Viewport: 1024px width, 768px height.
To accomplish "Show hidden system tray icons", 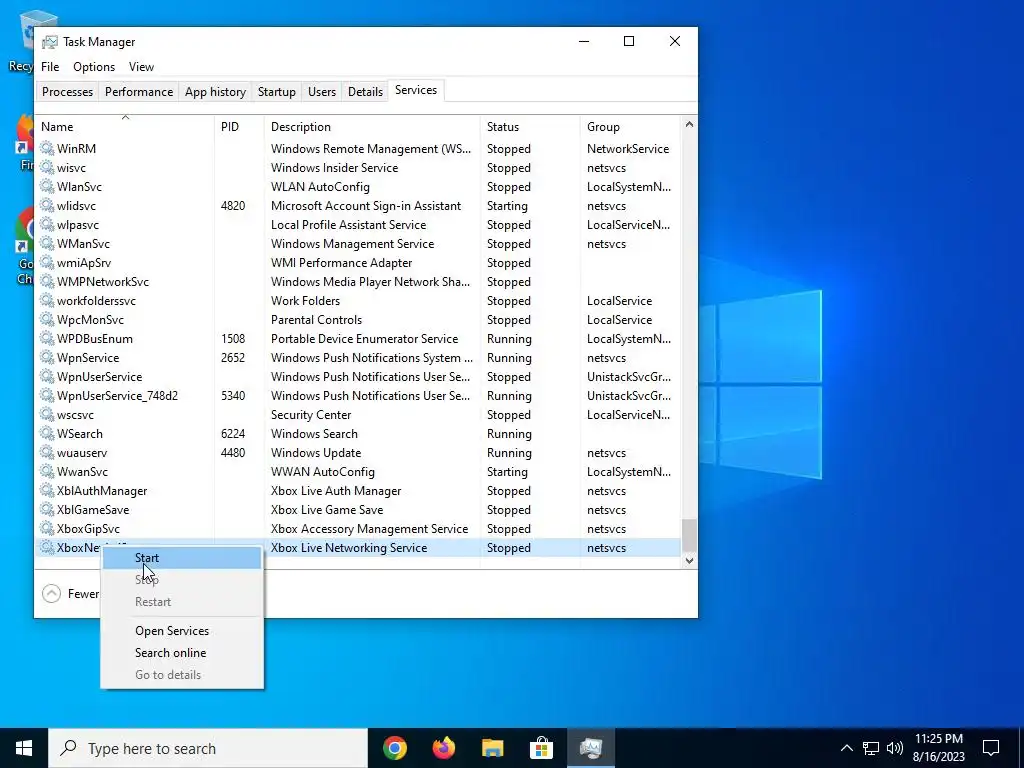I will coord(846,748).
